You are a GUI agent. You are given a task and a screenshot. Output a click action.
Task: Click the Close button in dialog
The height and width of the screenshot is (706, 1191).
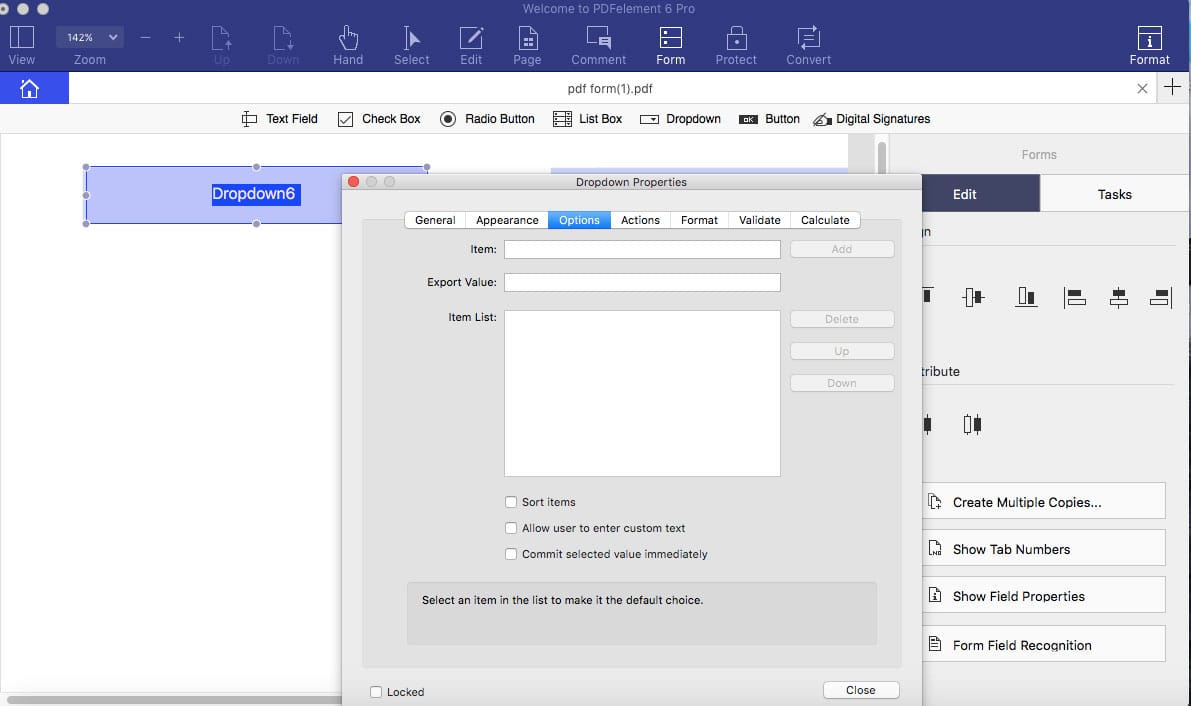860,690
